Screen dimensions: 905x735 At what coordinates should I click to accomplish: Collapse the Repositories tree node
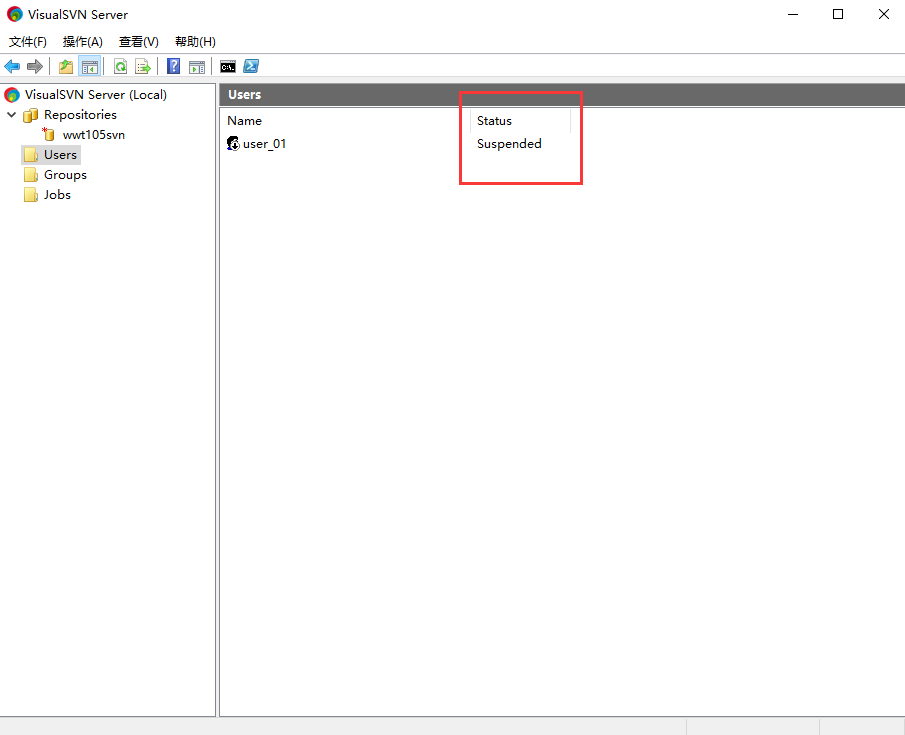point(12,115)
